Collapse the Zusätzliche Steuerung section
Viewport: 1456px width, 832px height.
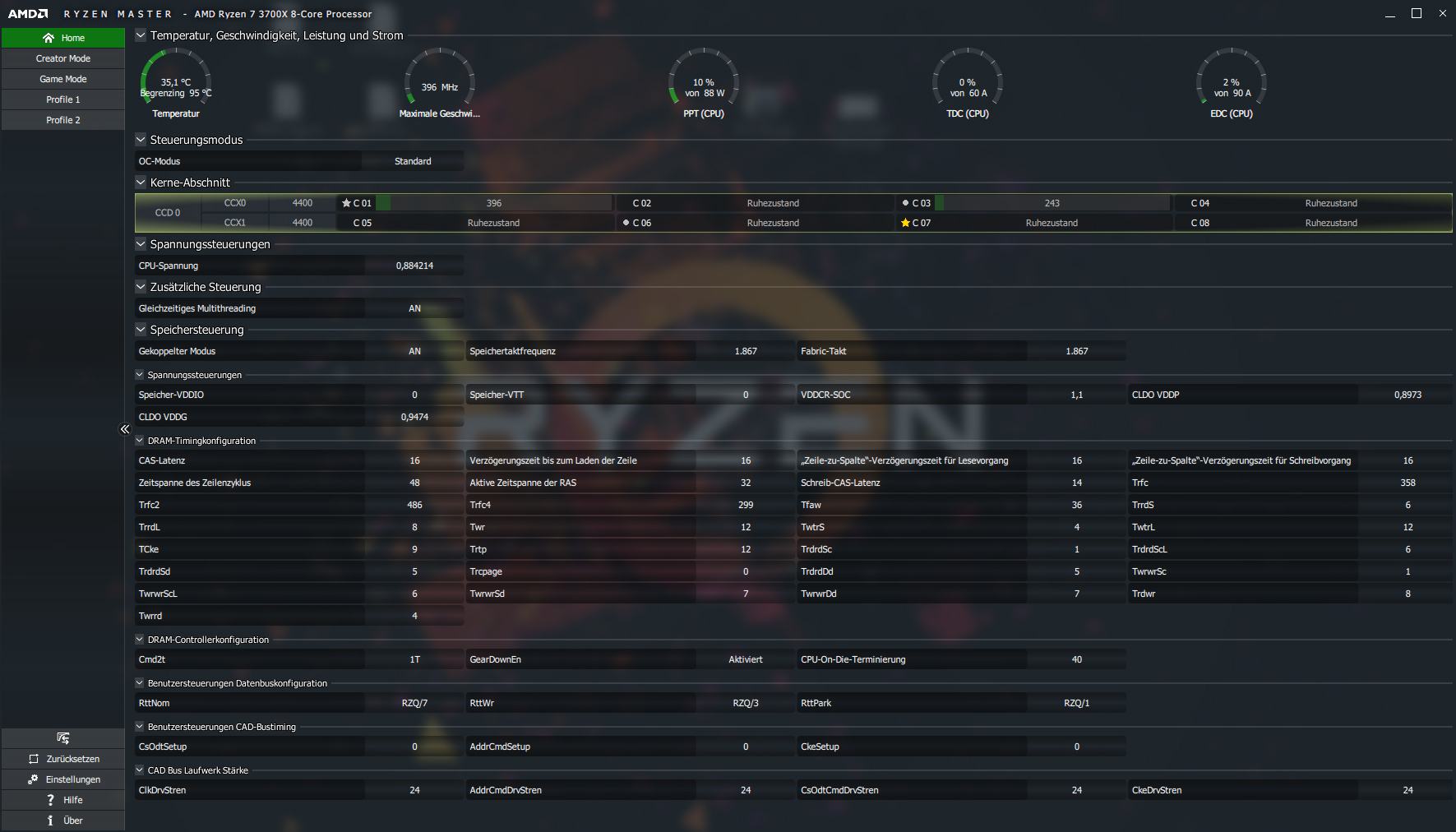click(141, 287)
